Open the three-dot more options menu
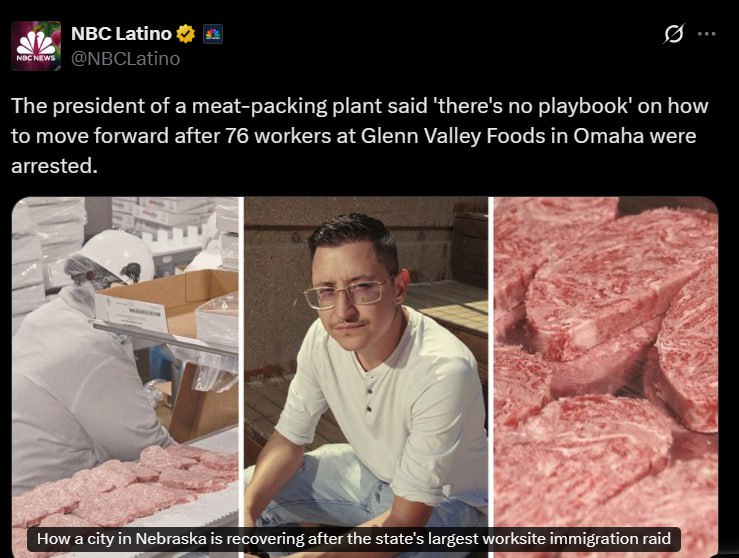The image size is (739, 558). pos(706,34)
